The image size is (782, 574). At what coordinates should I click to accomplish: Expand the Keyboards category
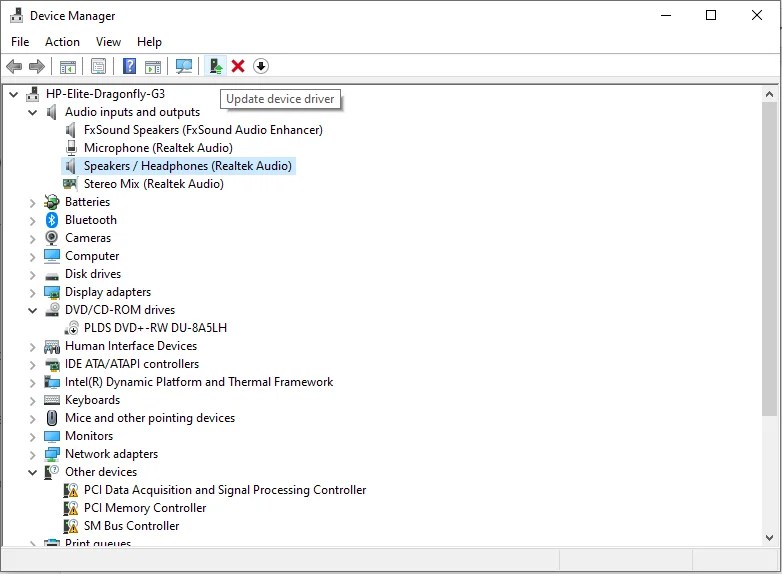(x=32, y=400)
